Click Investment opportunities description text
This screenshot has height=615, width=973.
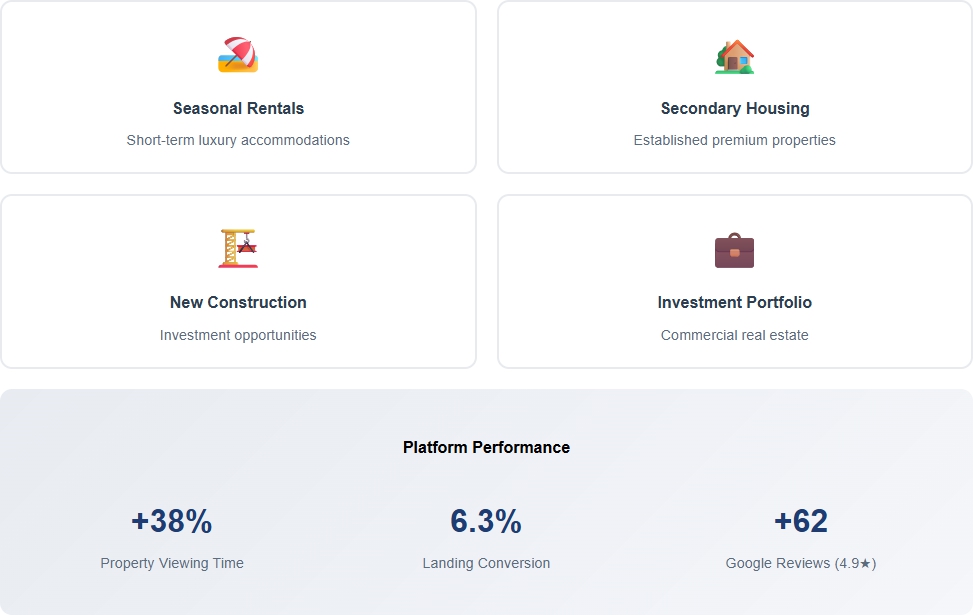[238, 335]
